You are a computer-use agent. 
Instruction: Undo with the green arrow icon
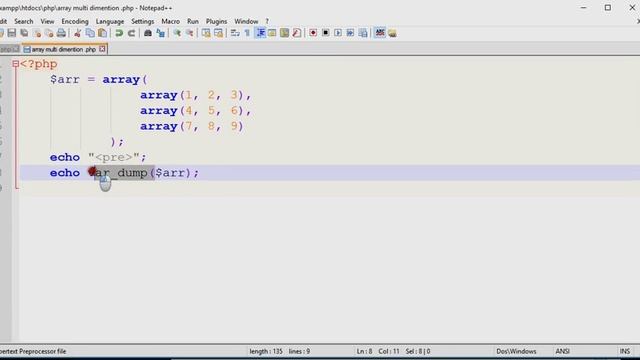pyautogui.click(x=119, y=33)
